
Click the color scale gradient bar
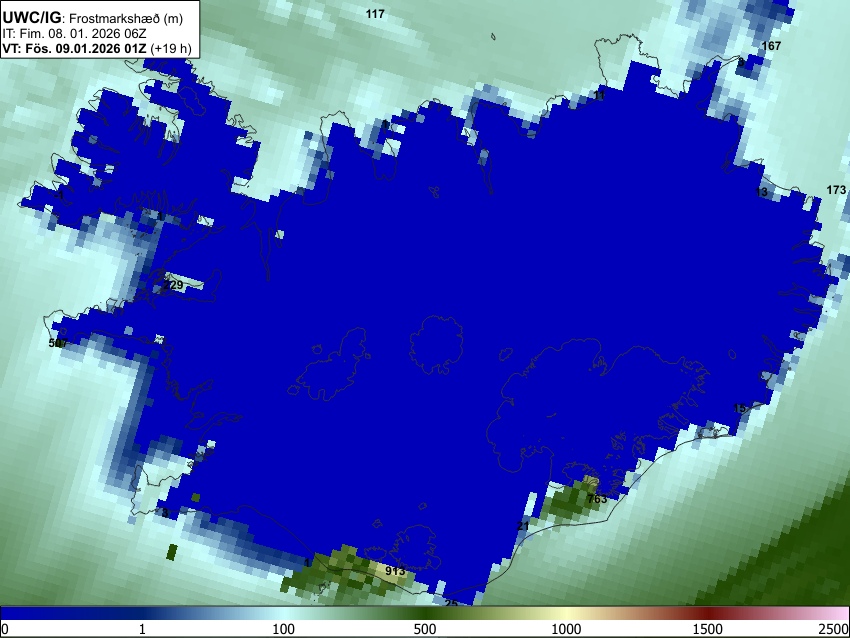click(x=425, y=613)
